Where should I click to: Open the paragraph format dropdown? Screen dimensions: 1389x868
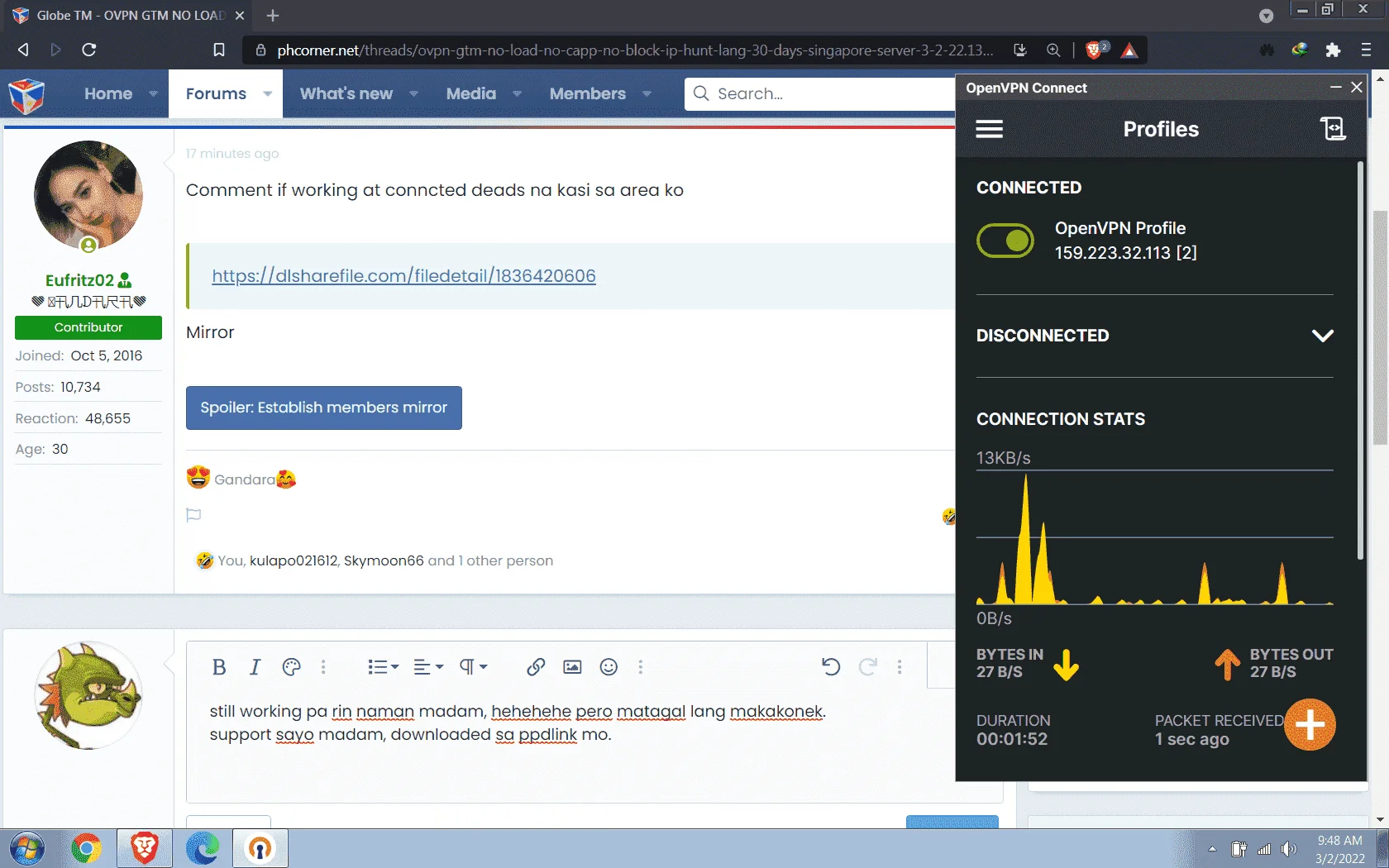(x=474, y=667)
